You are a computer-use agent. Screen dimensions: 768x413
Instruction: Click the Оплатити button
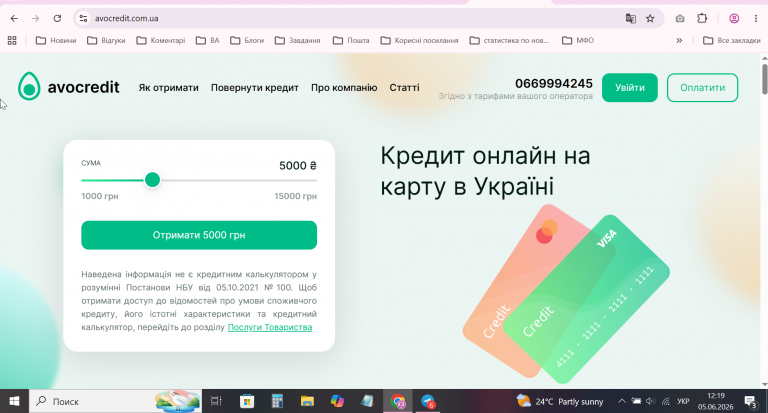tap(702, 88)
